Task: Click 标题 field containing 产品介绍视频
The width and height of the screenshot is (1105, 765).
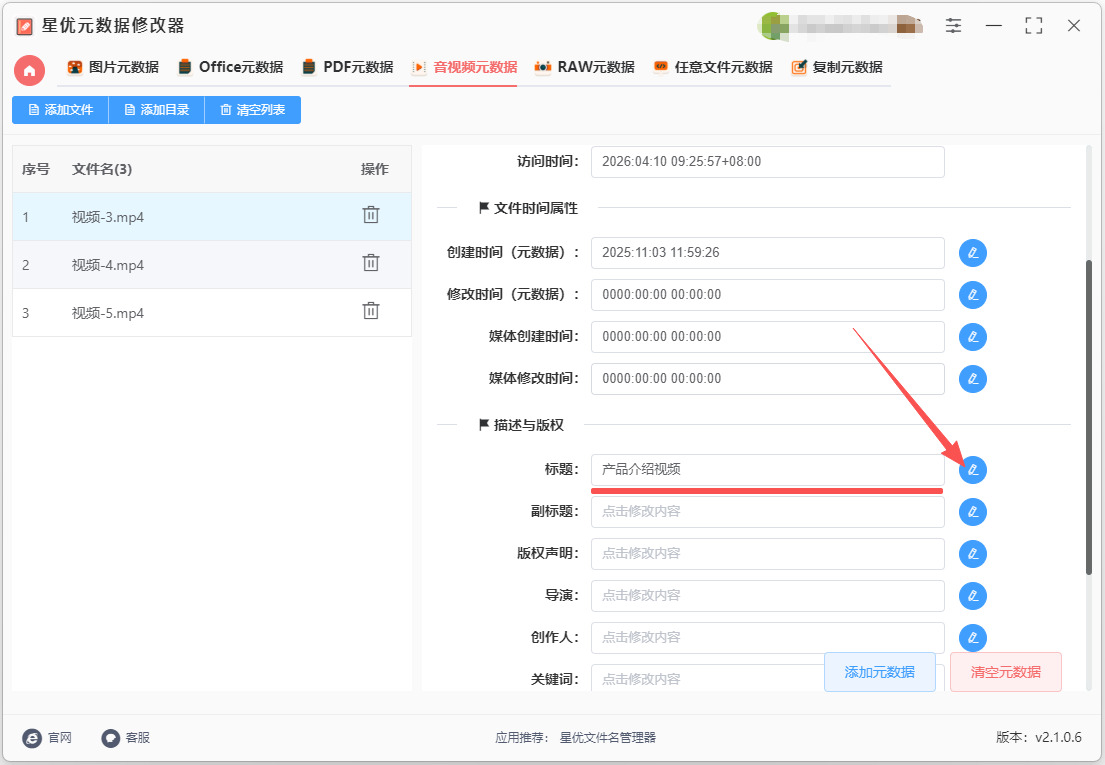Action: (x=767, y=469)
